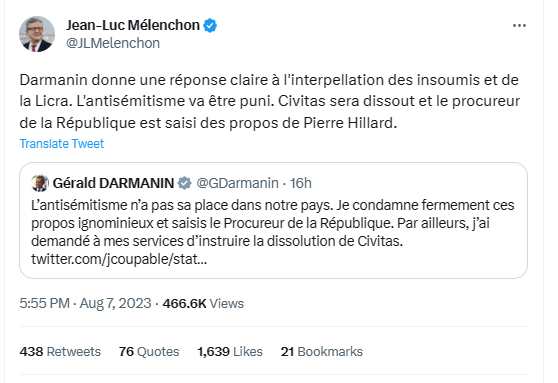Click the main tweet text about Civitas
Screen dimensions: 558x383
coord(270,101)
